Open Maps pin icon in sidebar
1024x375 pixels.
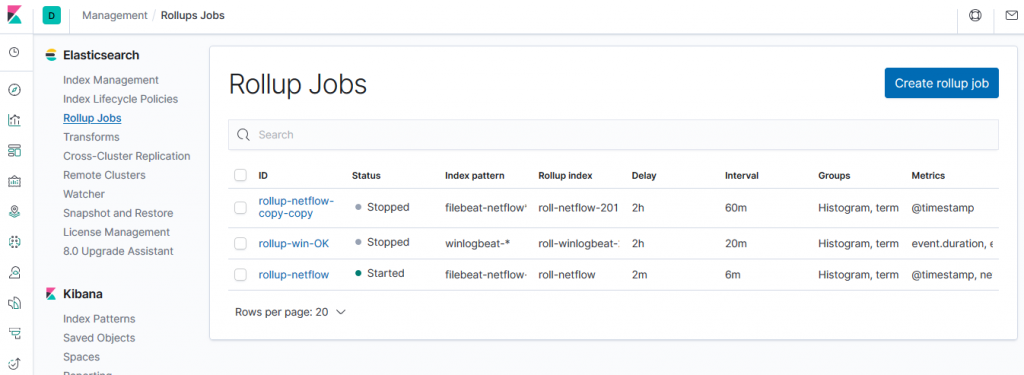pos(14,212)
